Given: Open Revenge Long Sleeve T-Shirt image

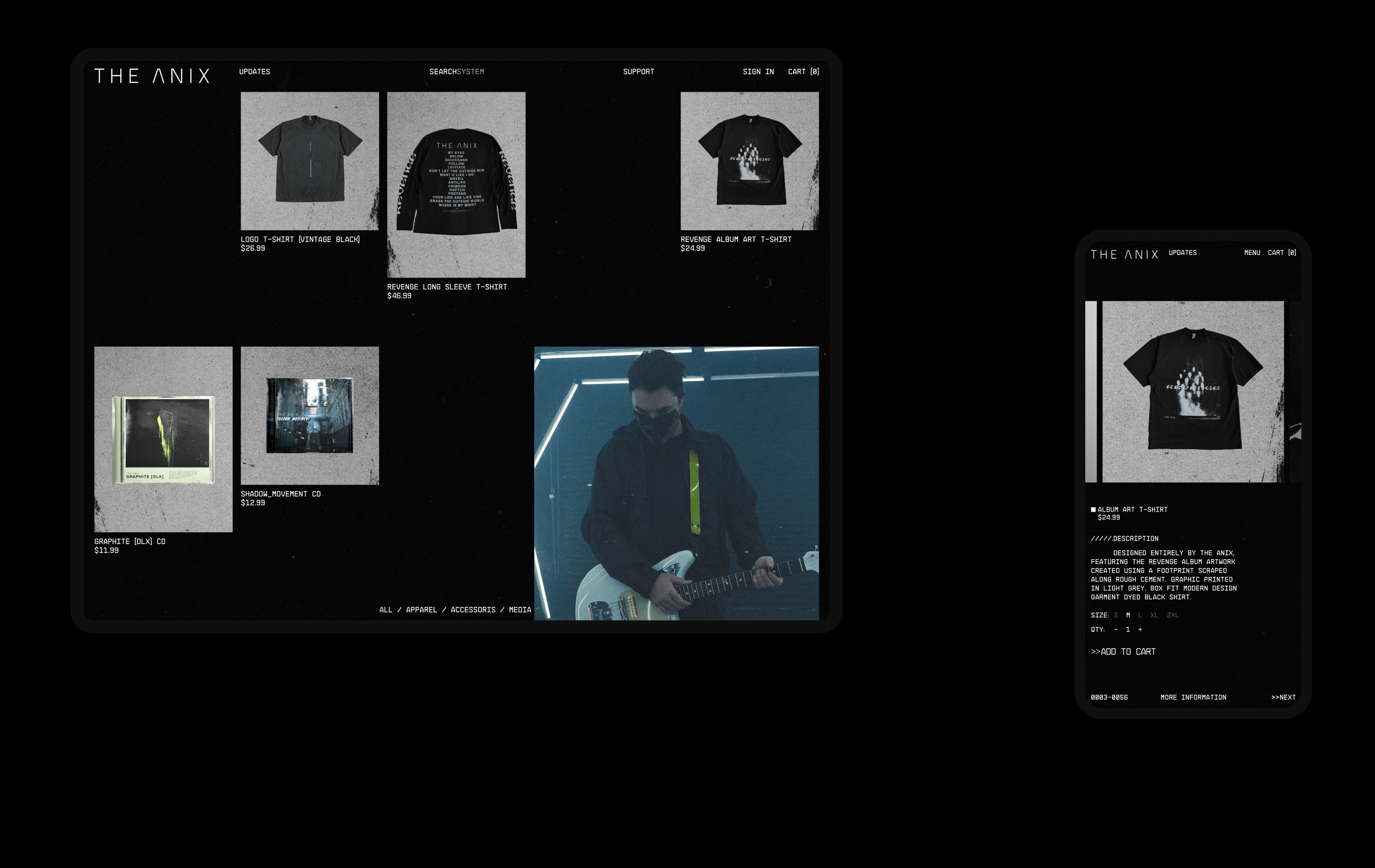Looking at the screenshot, I should coord(456,185).
